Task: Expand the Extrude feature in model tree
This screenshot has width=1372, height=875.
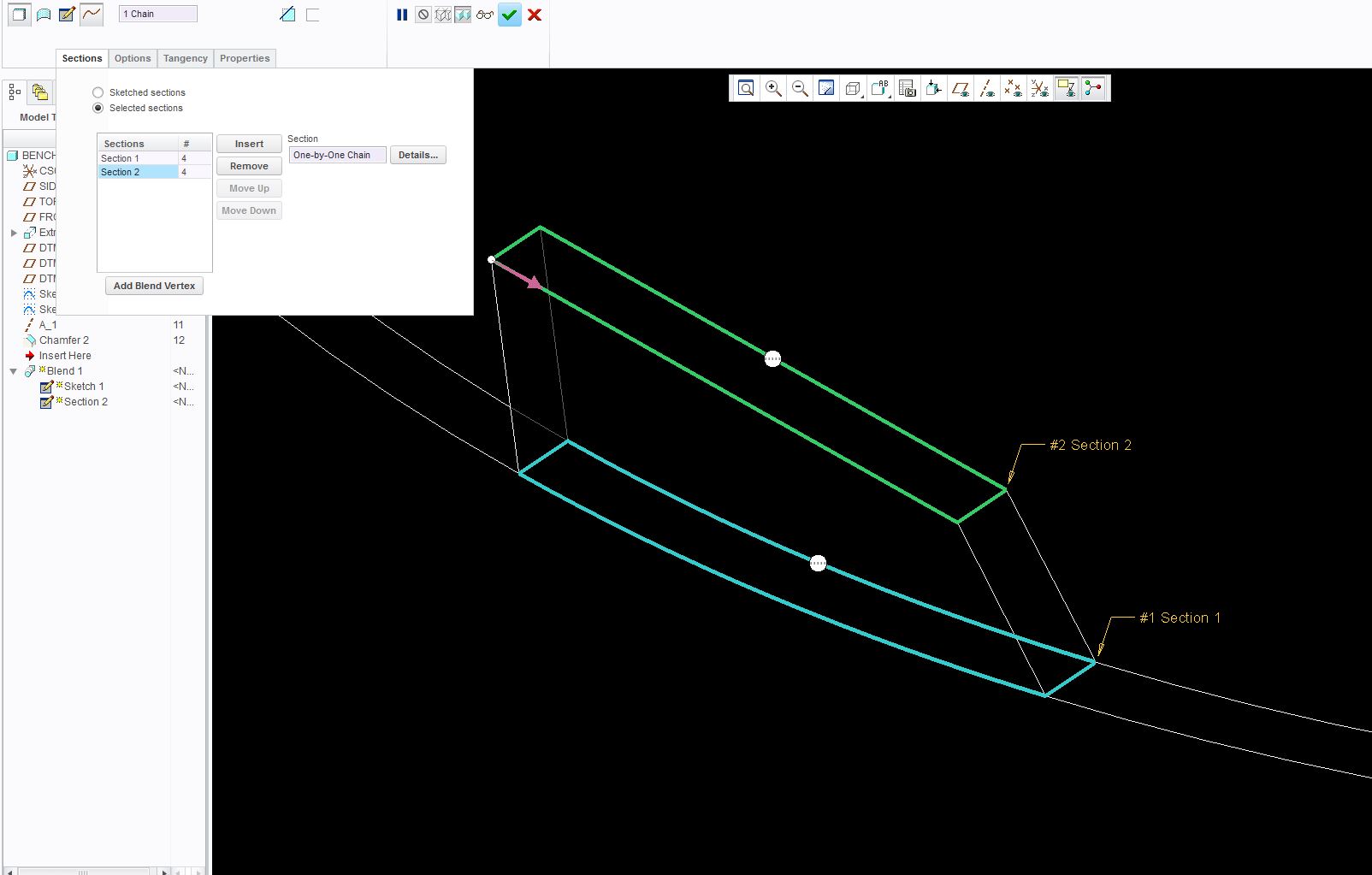Action: coord(14,233)
